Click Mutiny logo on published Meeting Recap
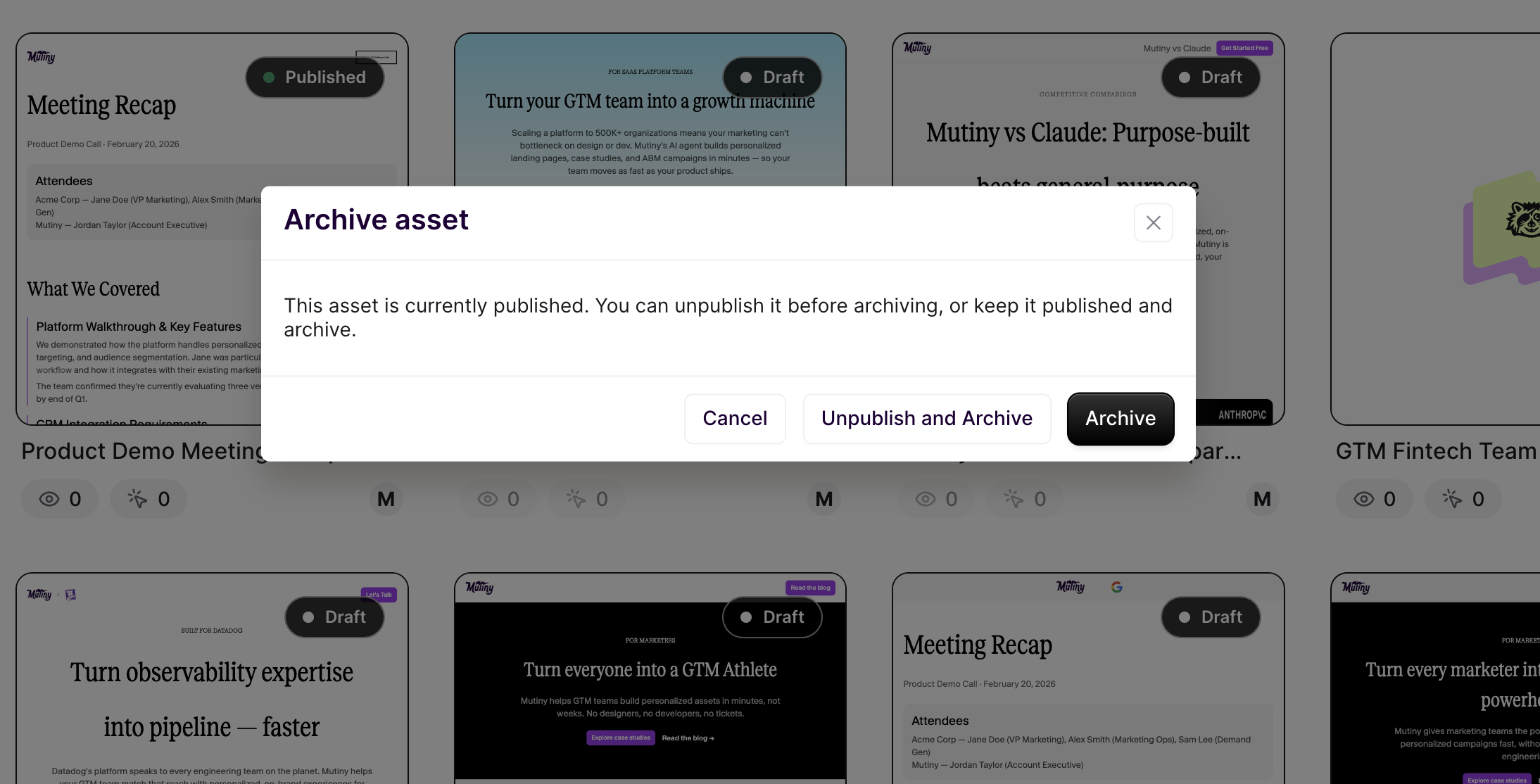Viewport: 1540px width, 784px height. coord(41,57)
